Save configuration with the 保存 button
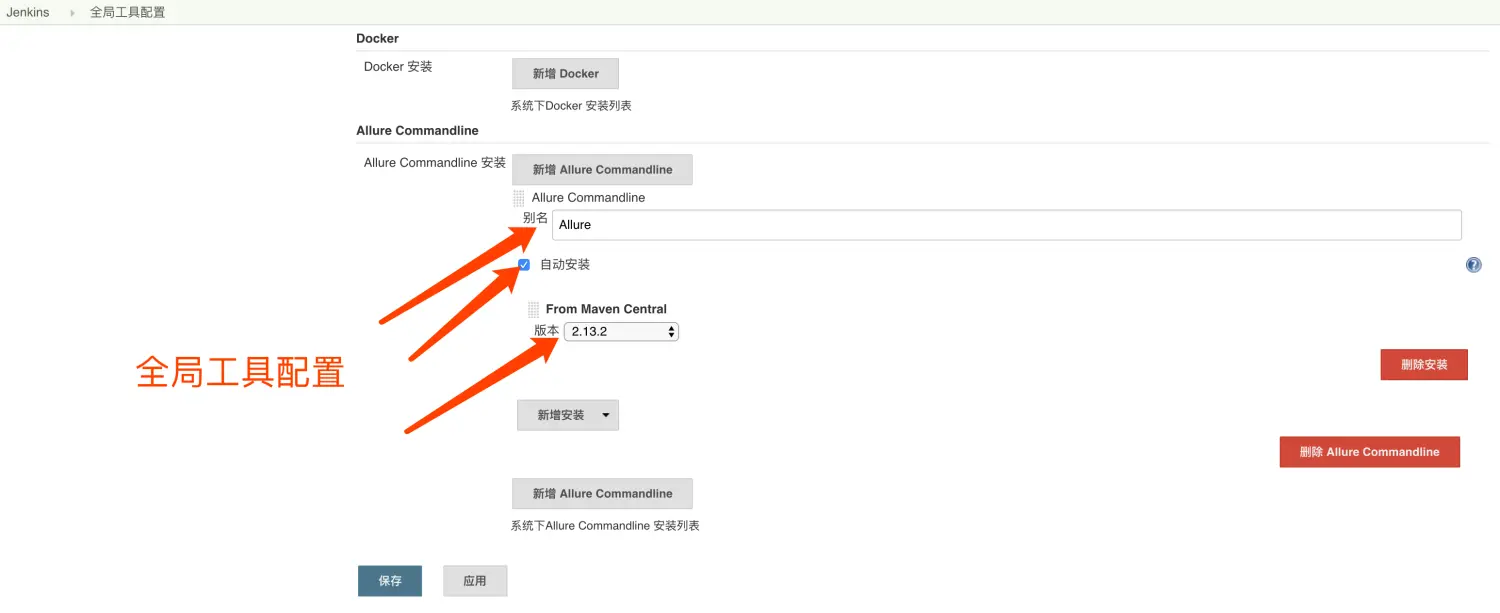This screenshot has width=1500, height=613. 390,581
